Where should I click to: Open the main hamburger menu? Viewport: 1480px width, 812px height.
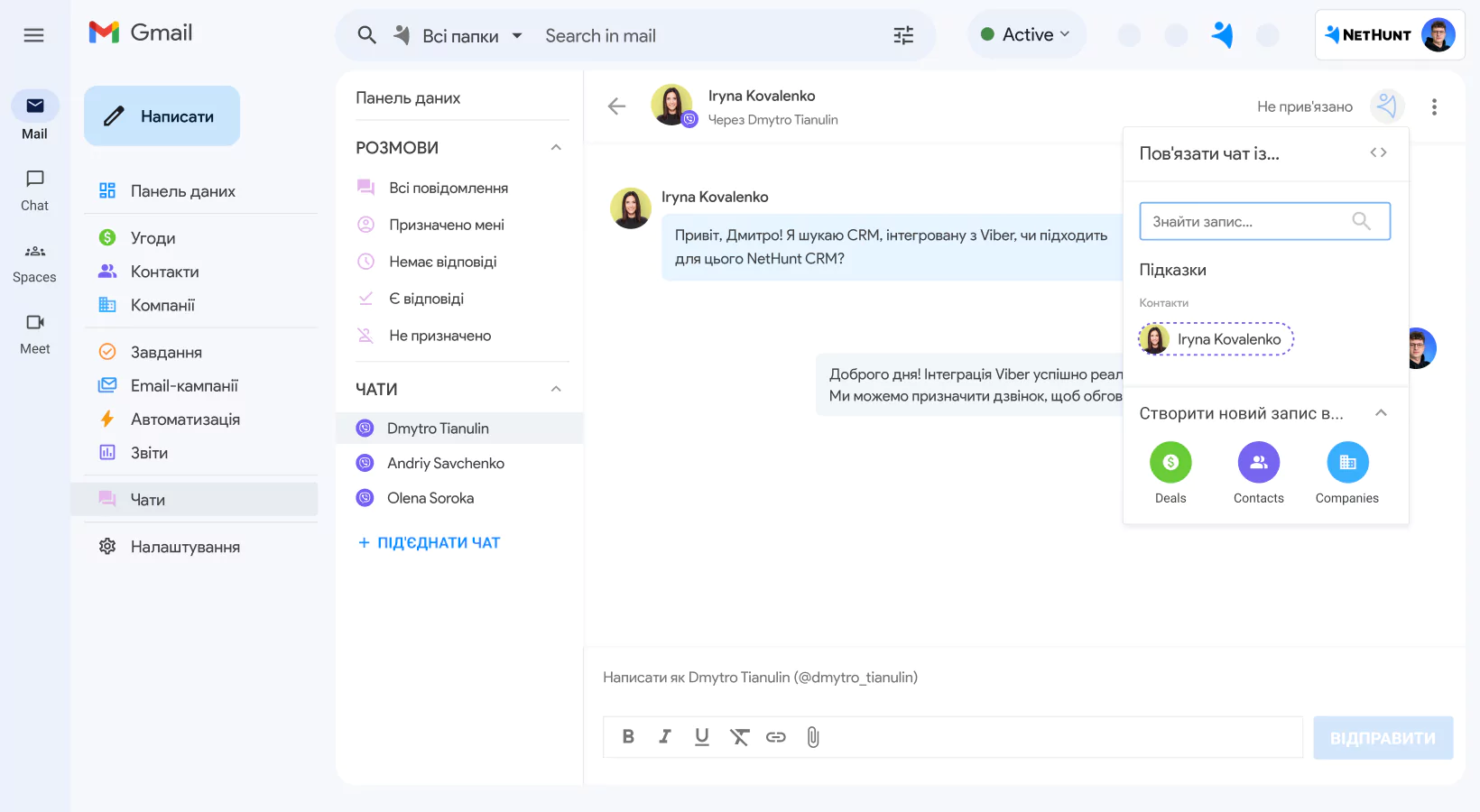(33, 35)
